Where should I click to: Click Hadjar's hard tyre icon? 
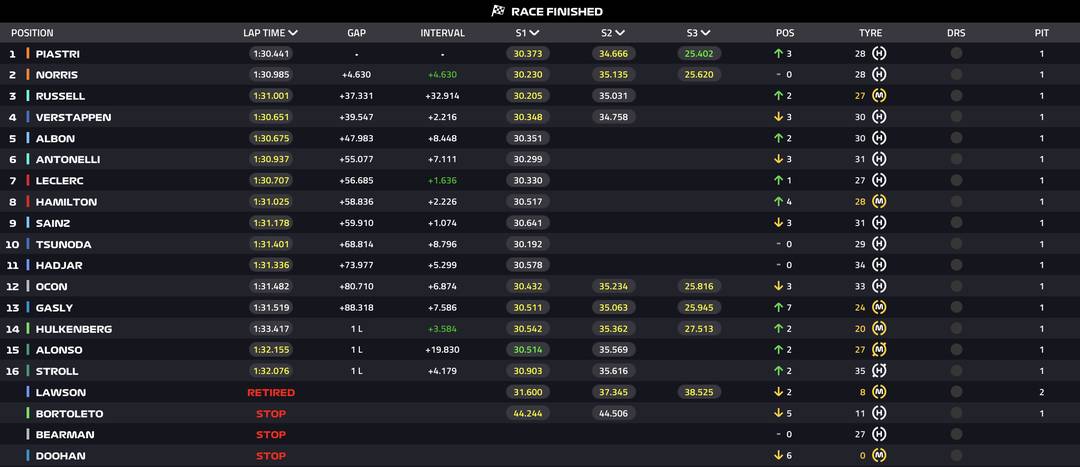pyautogui.click(x=879, y=265)
